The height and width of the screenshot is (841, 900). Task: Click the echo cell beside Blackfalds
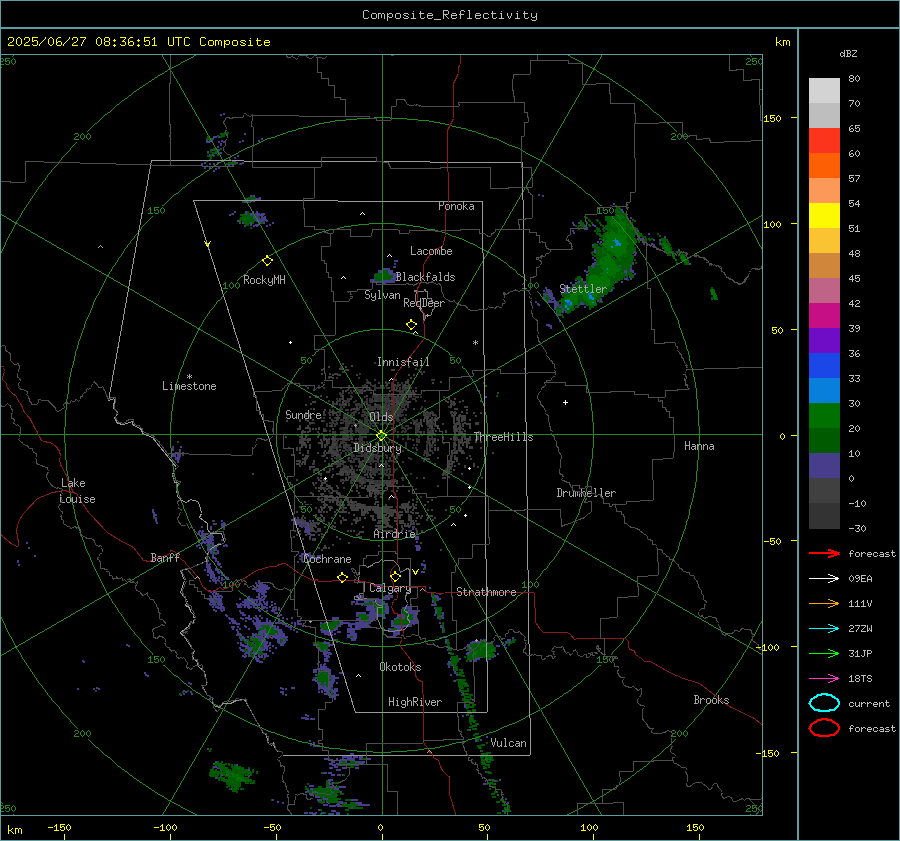(383, 276)
